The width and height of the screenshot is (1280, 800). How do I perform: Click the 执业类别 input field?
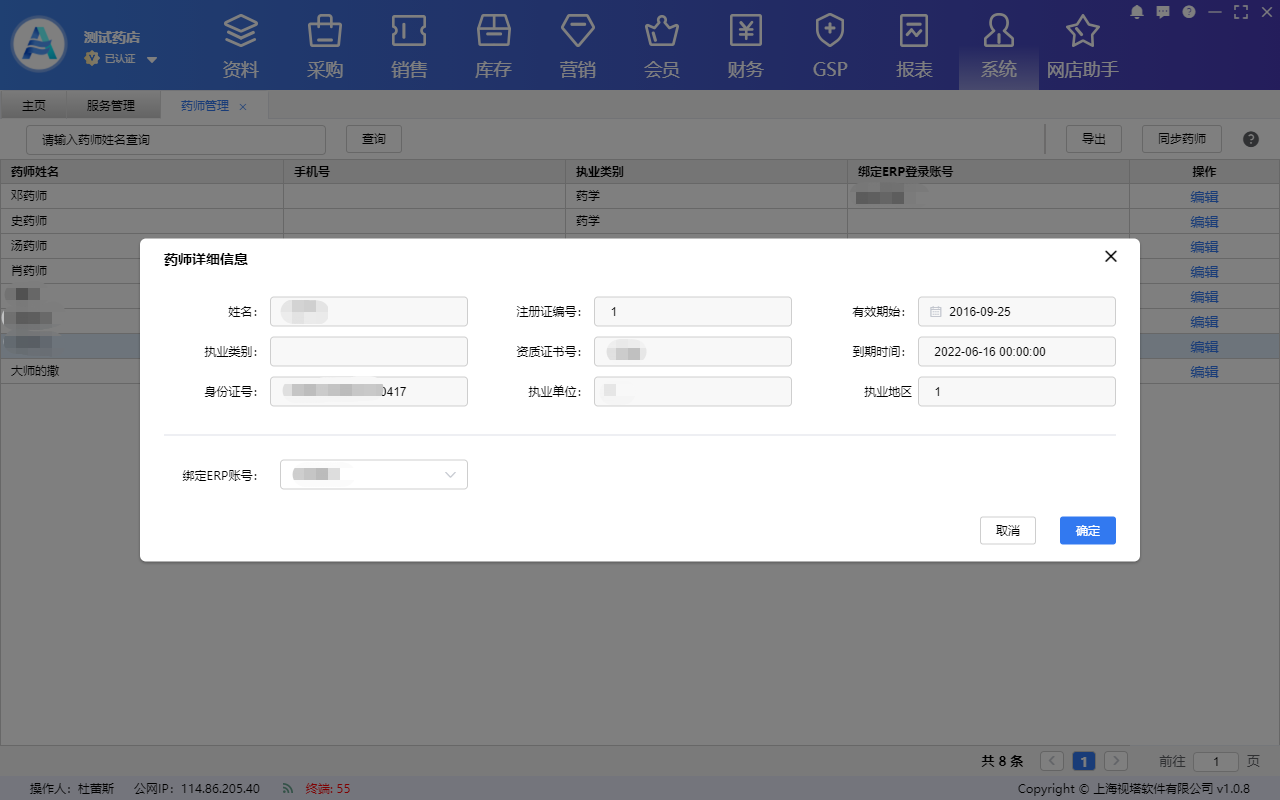click(x=368, y=352)
